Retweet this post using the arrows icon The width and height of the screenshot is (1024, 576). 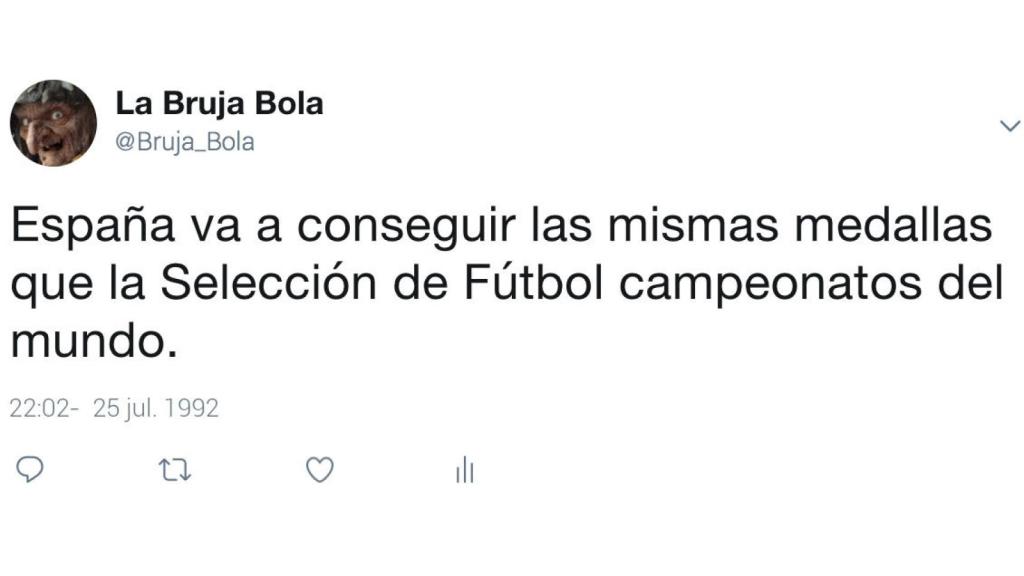coord(175,469)
